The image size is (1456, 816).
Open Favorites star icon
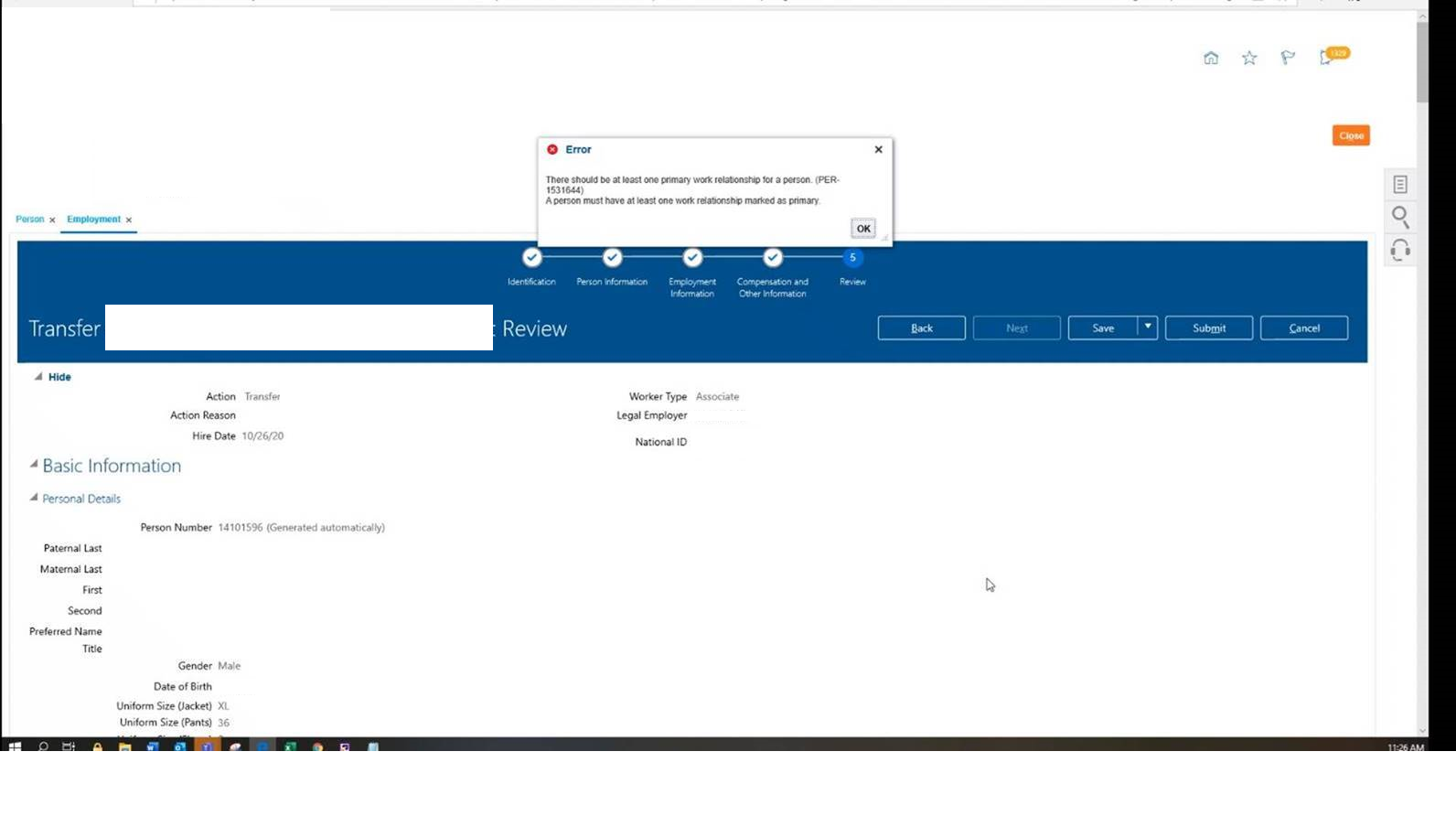point(1249,58)
